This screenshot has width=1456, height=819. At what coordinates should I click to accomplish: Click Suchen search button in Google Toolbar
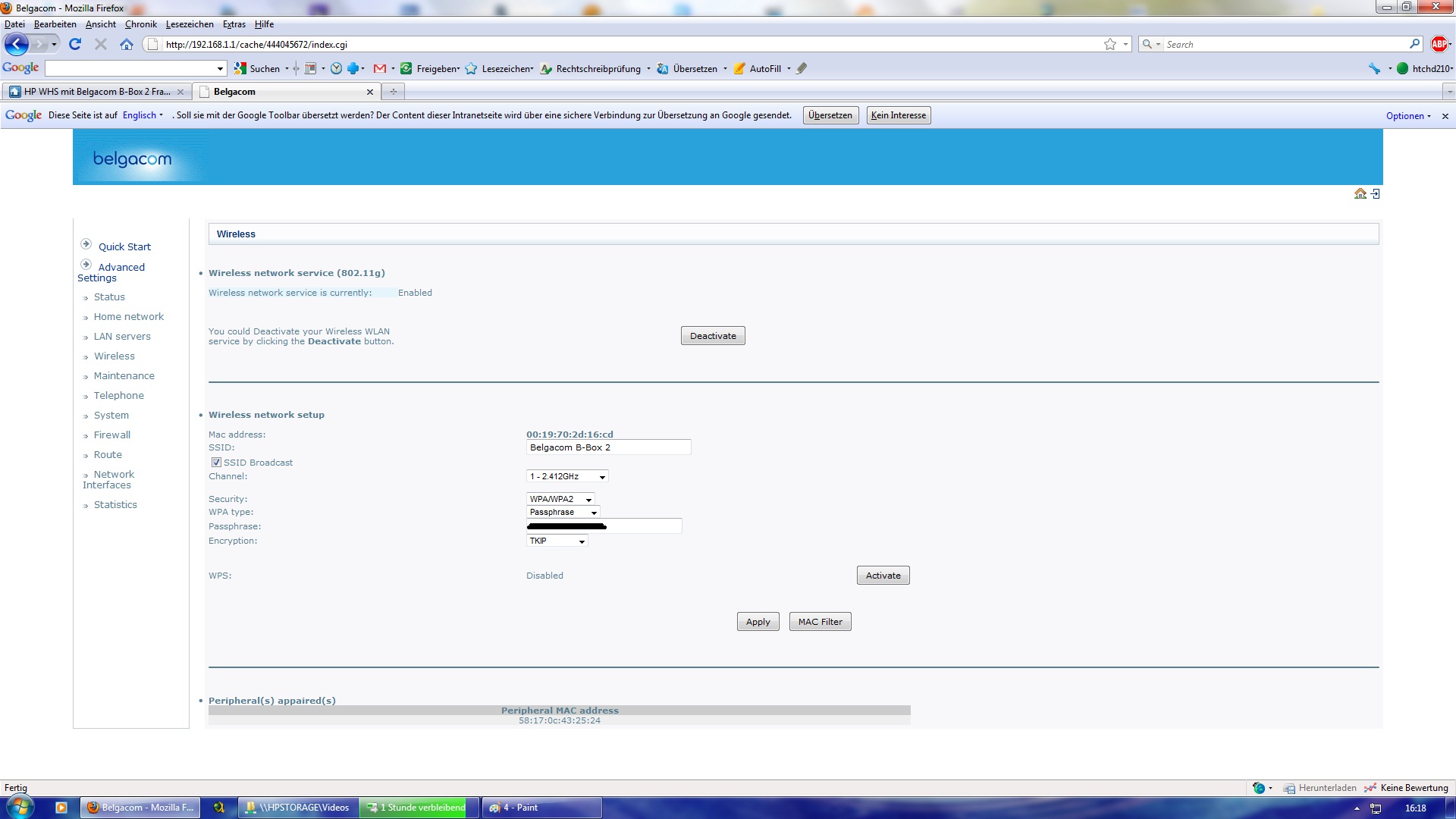257,68
